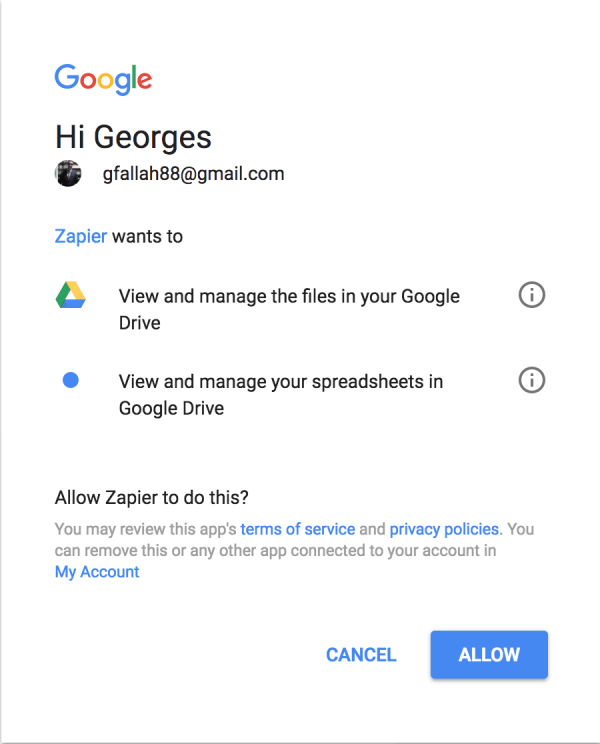600x744 pixels.
Task: Click the Google logo
Action: click(103, 79)
